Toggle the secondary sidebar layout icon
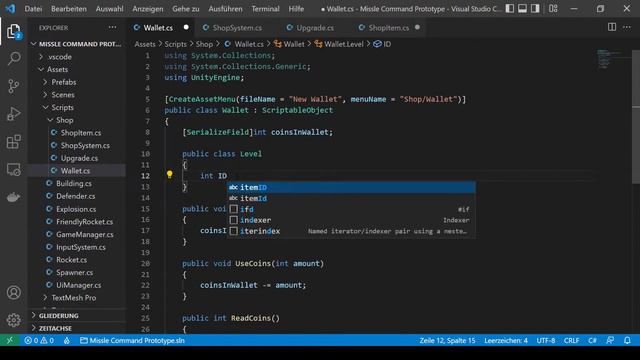 pos(535,8)
